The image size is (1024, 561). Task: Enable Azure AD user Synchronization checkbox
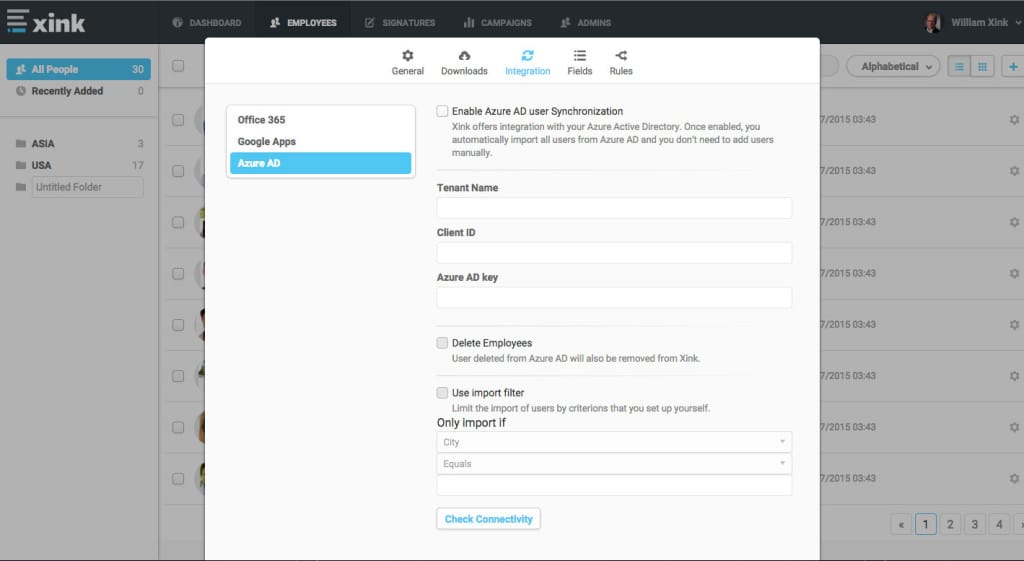(442, 111)
